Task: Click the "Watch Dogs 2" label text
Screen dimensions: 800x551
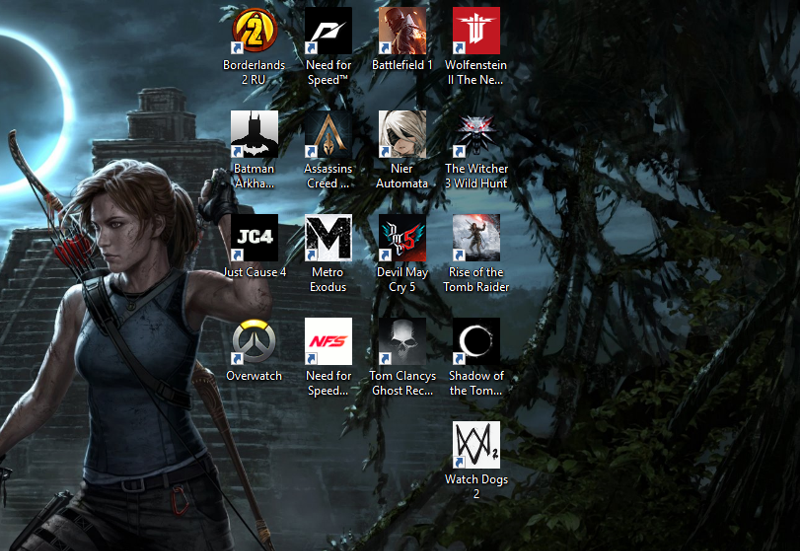Action: click(x=476, y=487)
